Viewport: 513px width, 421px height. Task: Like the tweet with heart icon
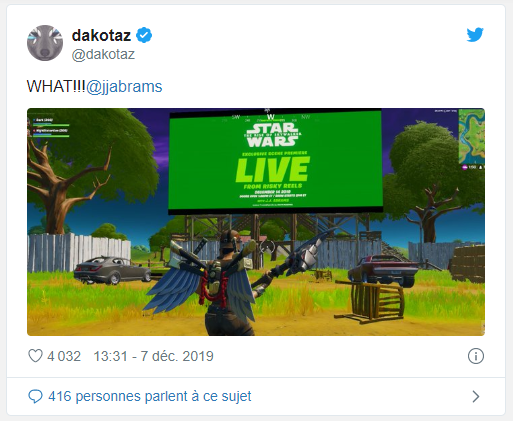pos(35,356)
